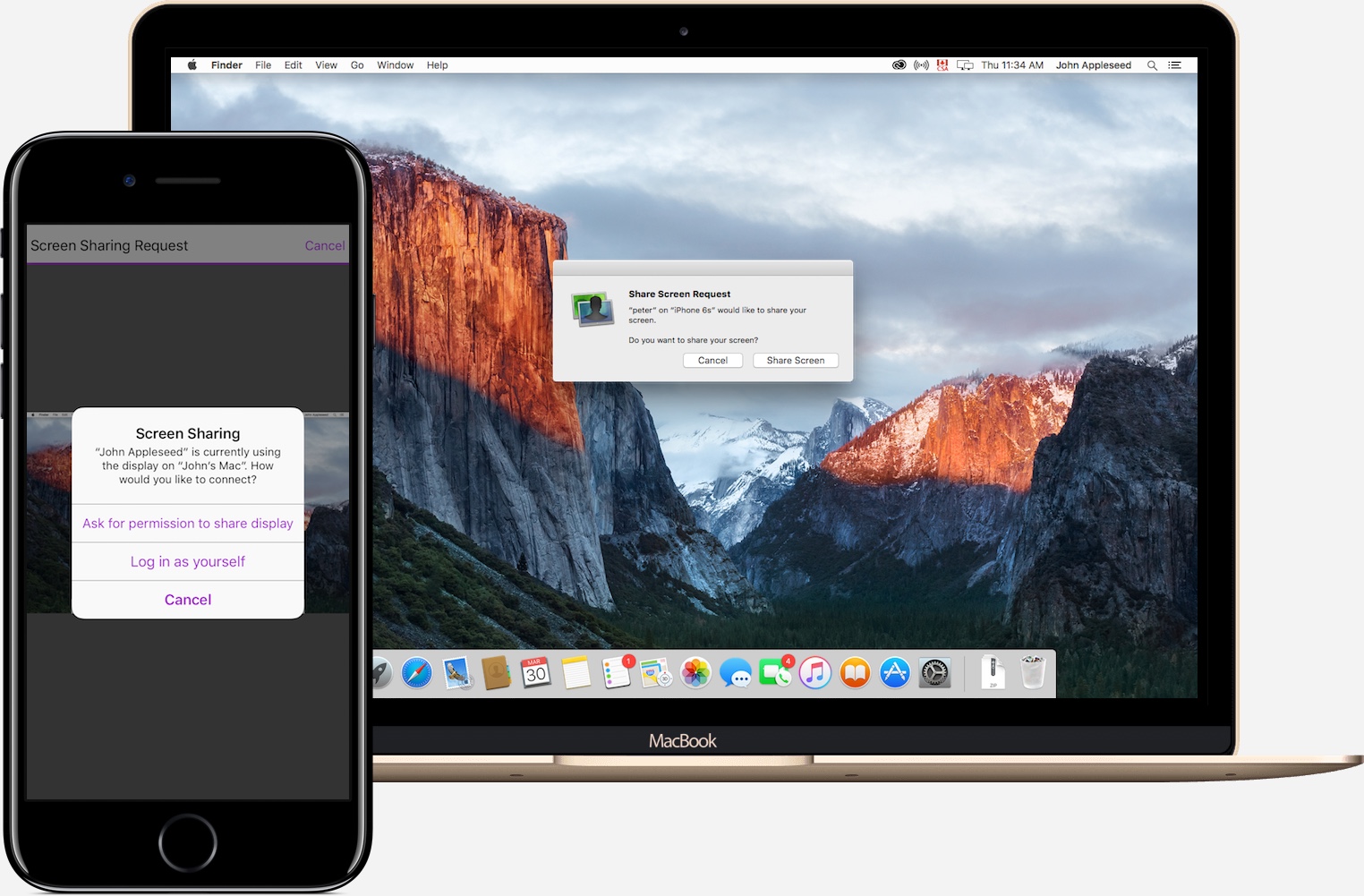The image size is (1364, 896).
Task: Tap Log in as yourself on iPhone
Action: click(x=188, y=562)
